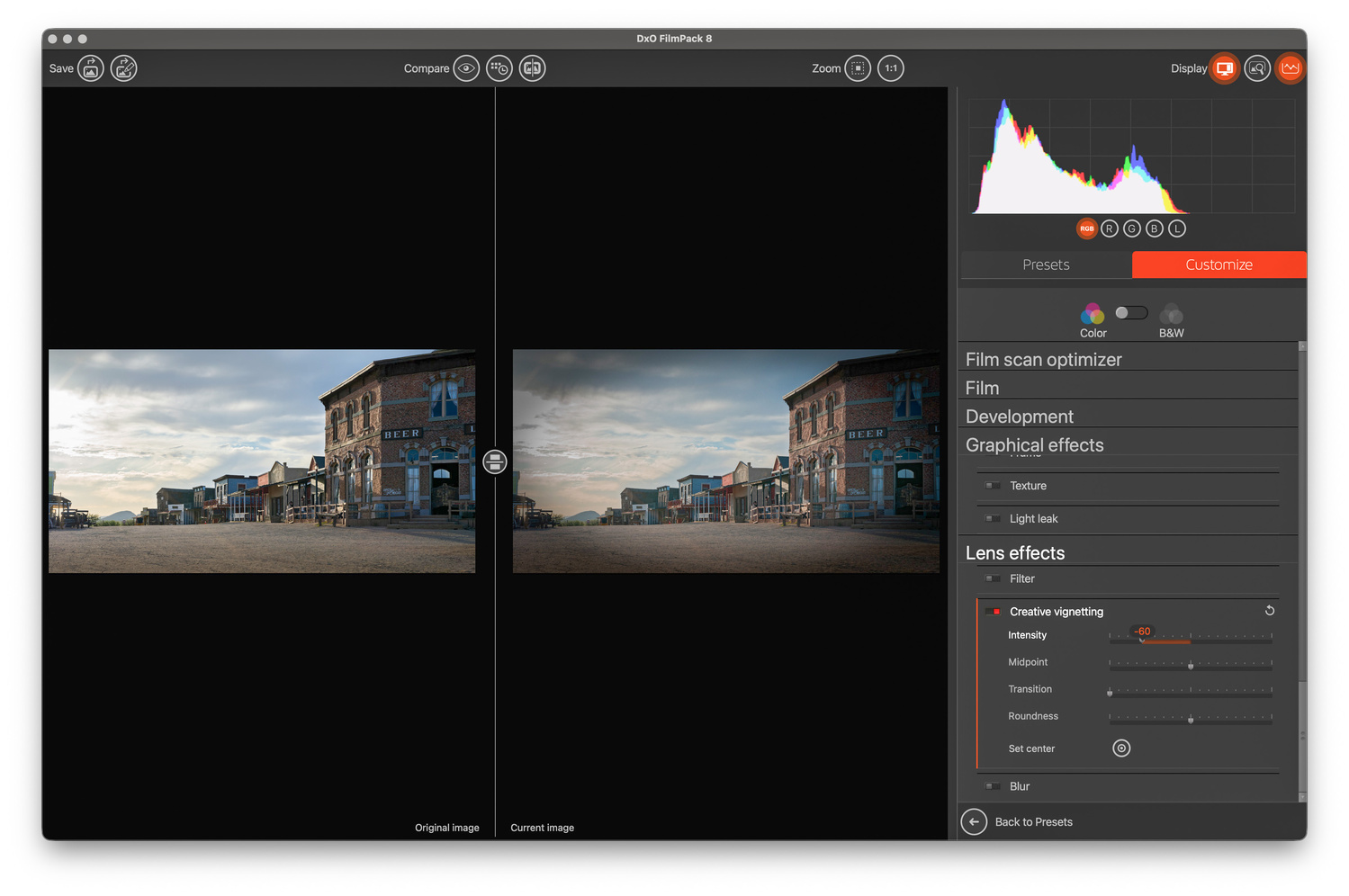Image resolution: width=1349 pixels, height=896 pixels.
Task: Click the side-by-side split compare icon
Action: pyautogui.click(x=533, y=68)
